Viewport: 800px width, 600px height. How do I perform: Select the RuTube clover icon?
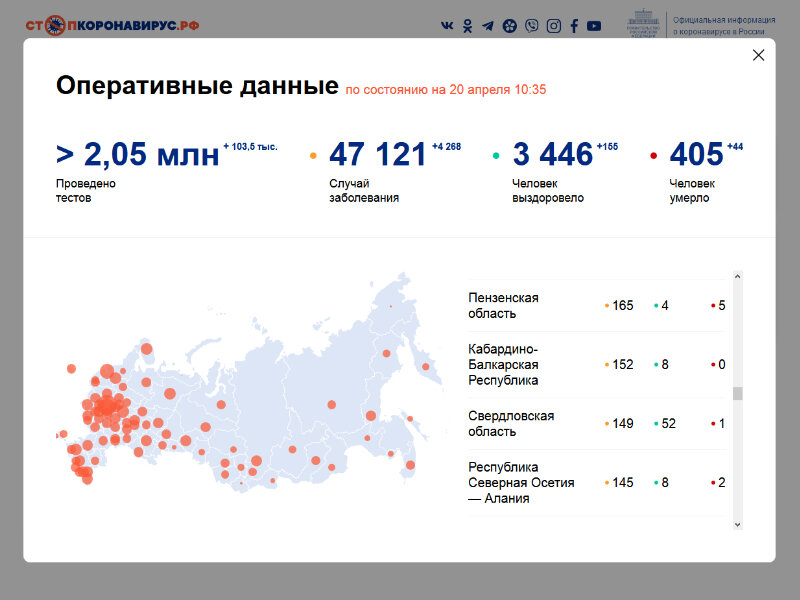510,25
